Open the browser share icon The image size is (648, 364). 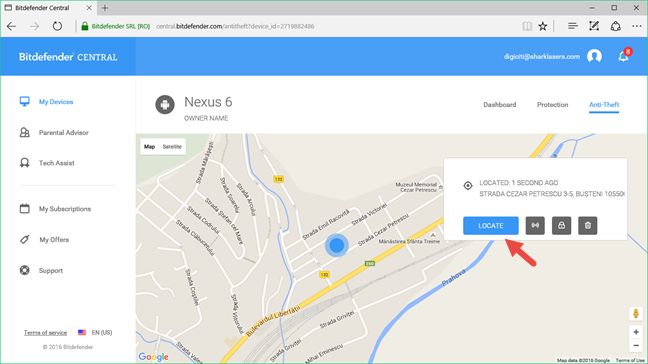[x=616, y=26]
